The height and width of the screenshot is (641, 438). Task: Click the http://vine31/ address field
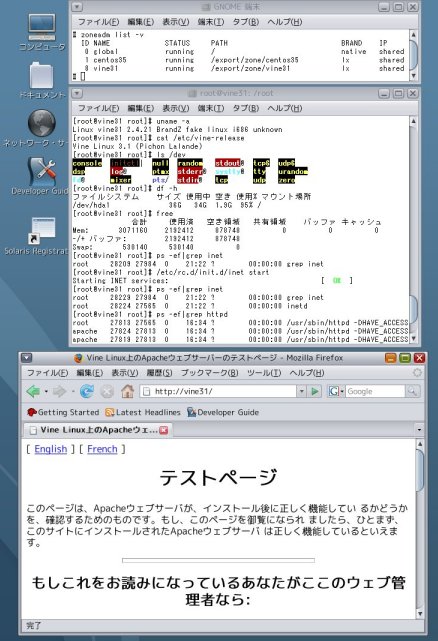click(219, 391)
